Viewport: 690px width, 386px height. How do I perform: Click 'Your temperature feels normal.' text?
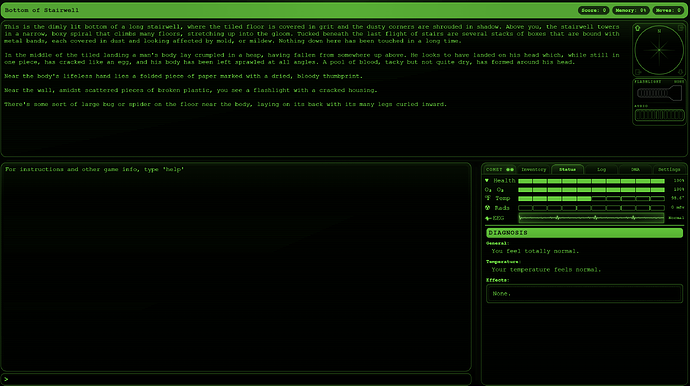(546, 270)
